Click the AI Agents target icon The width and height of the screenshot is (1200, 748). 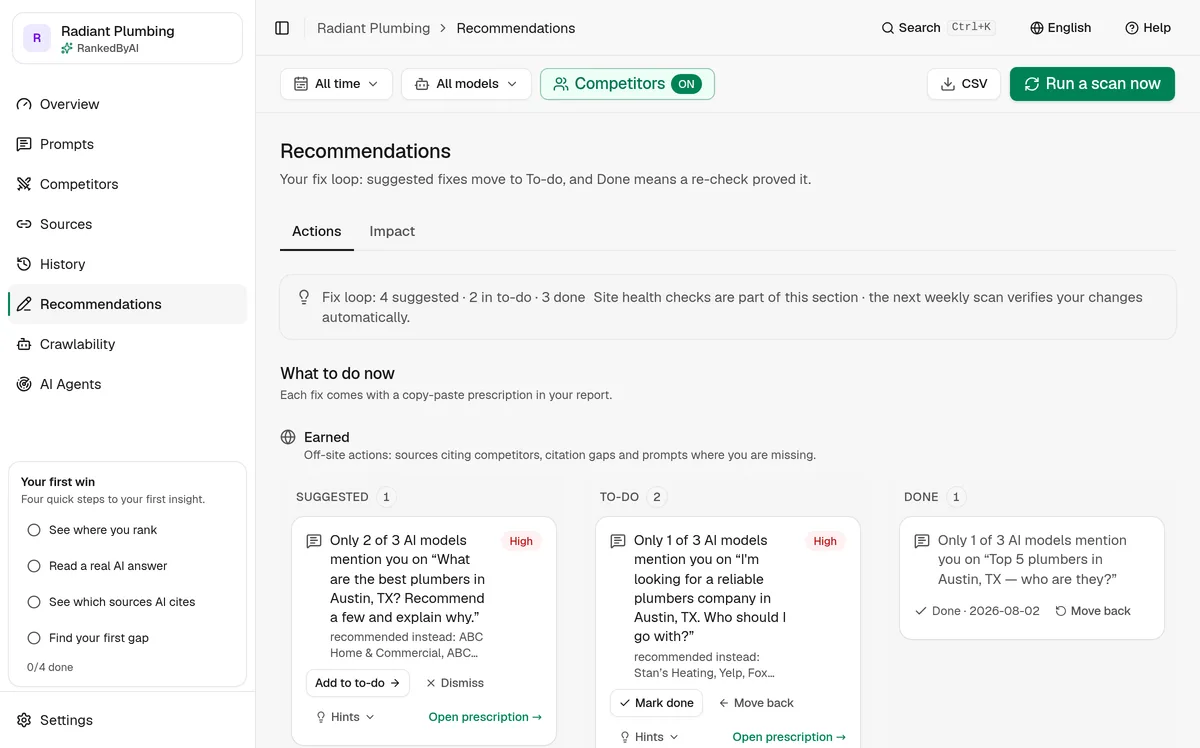(x=24, y=384)
